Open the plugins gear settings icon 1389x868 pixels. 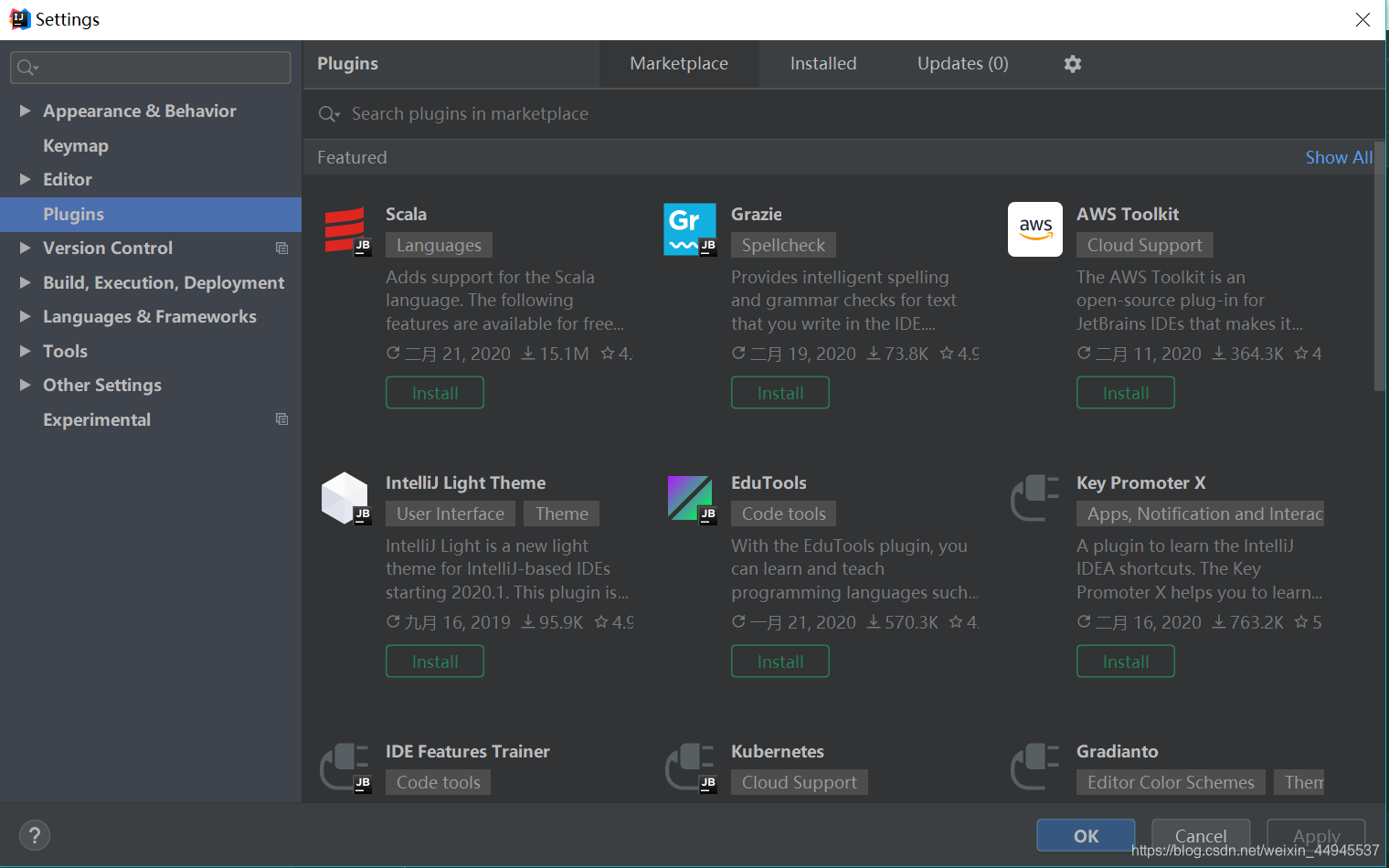[1073, 64]
